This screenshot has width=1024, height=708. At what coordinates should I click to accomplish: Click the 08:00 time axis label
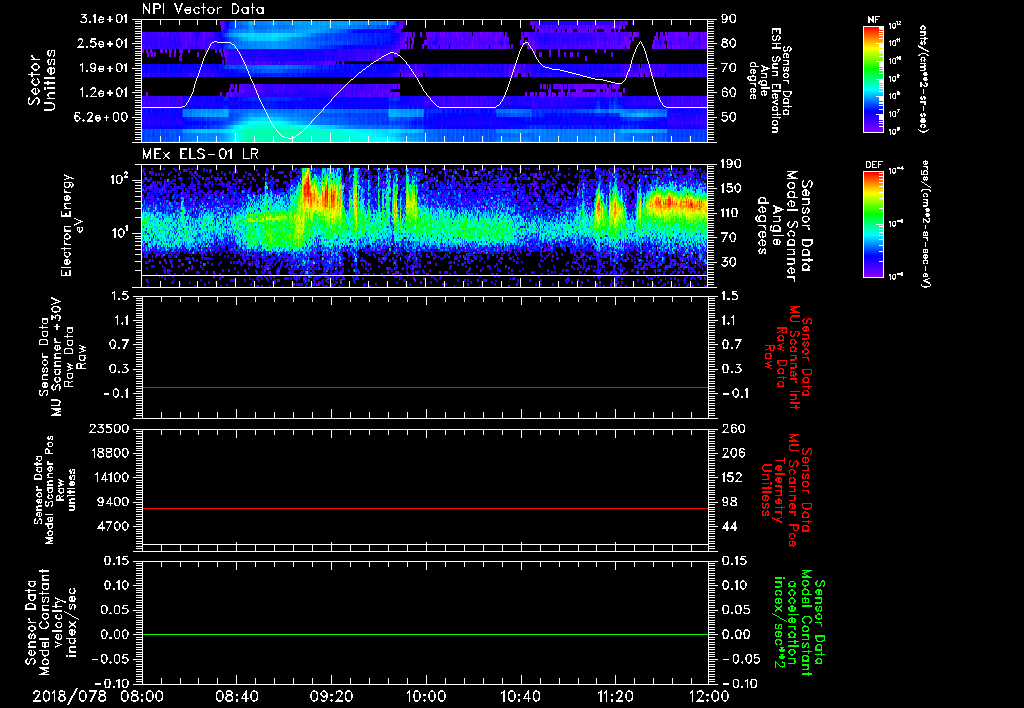click(142, 696)
